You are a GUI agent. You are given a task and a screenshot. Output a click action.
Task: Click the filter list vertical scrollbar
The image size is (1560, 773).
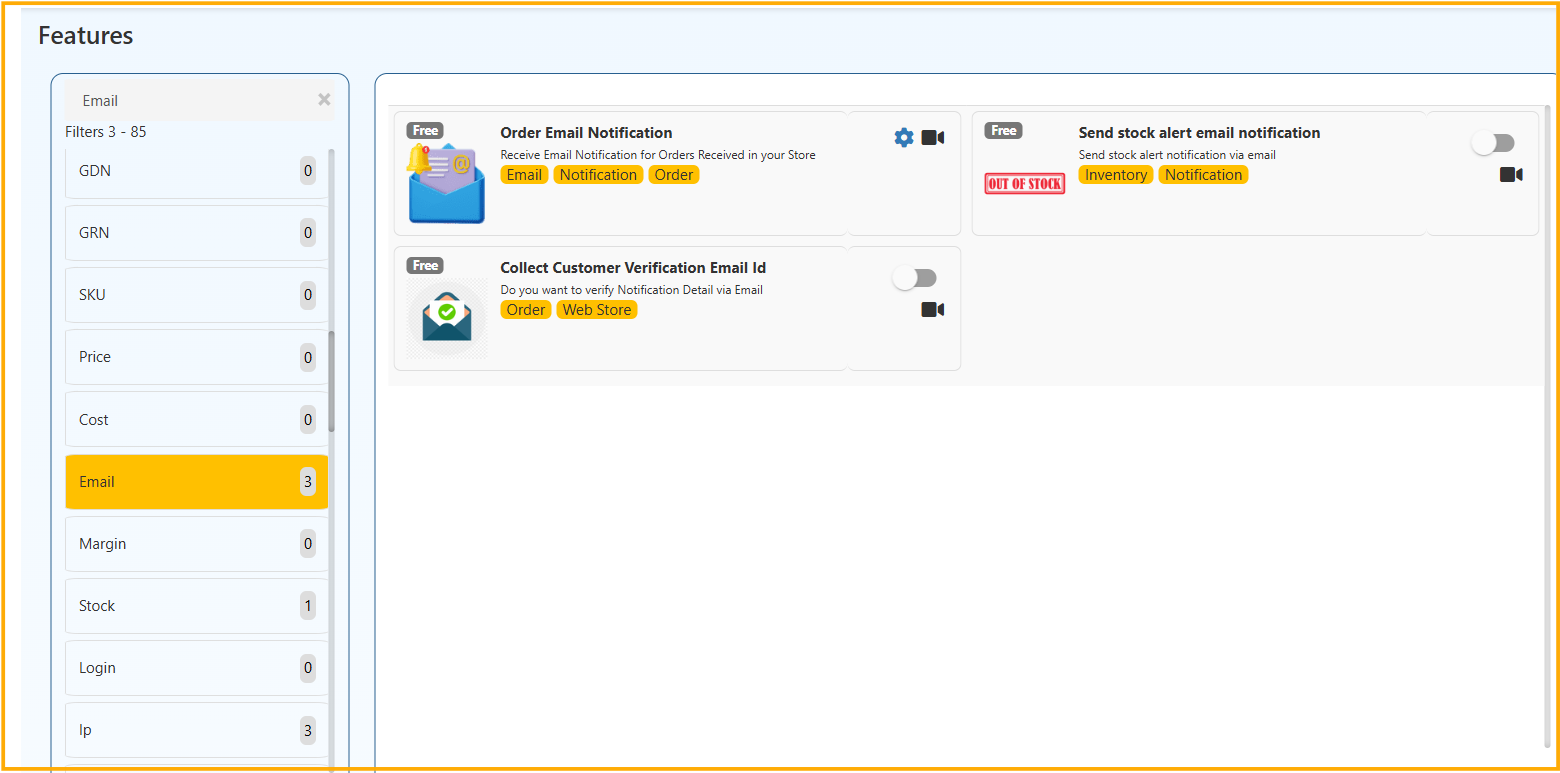point(332,380)
